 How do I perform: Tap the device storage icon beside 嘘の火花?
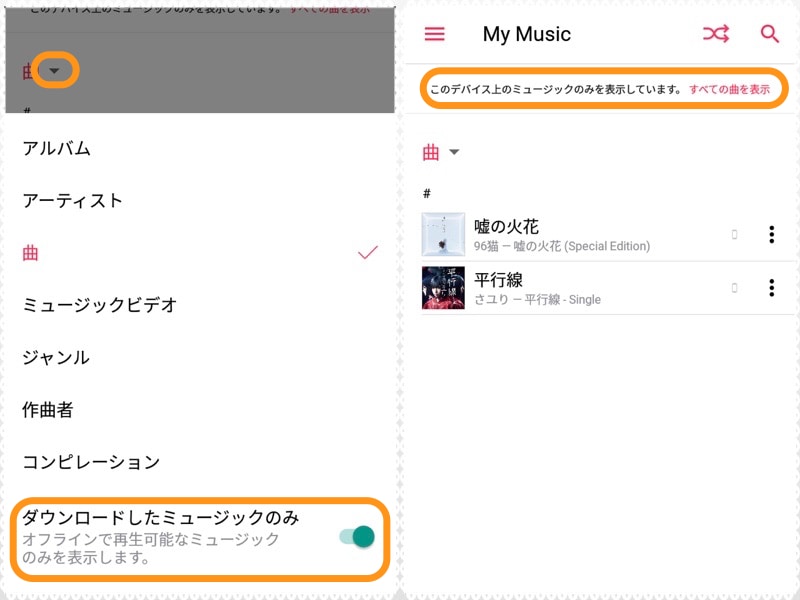pyautogui.click(x=736, y=234)
